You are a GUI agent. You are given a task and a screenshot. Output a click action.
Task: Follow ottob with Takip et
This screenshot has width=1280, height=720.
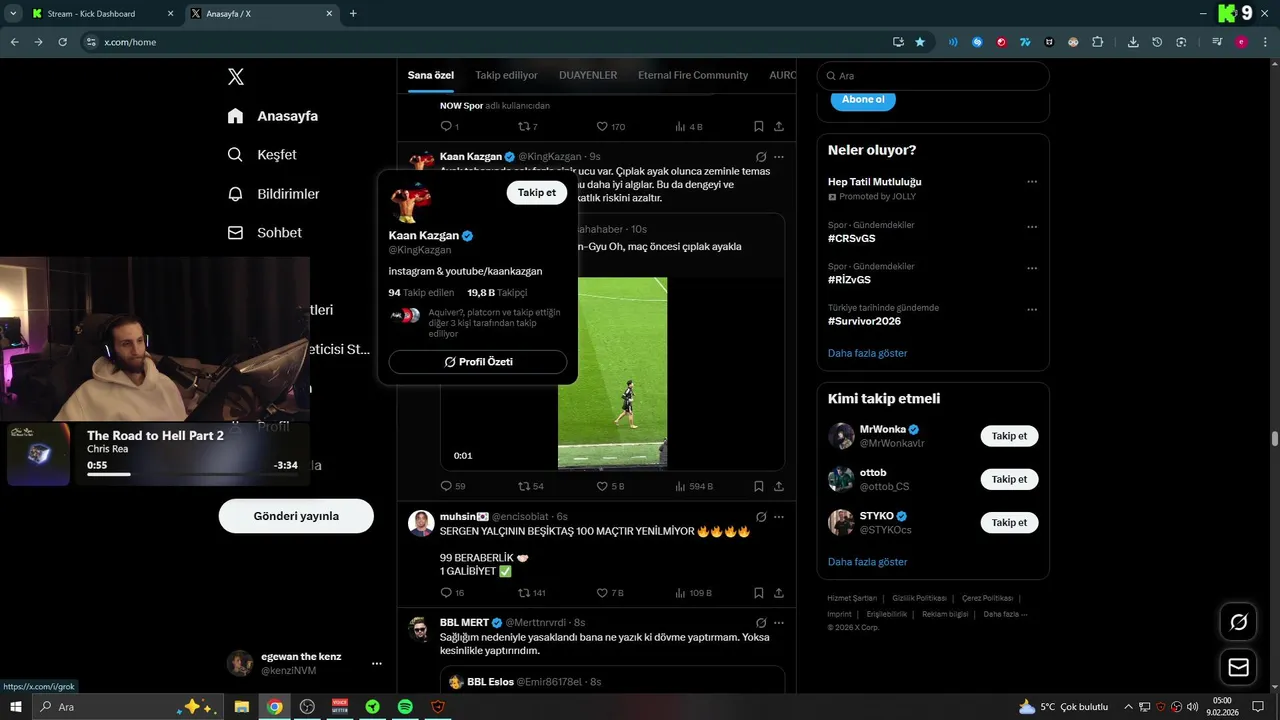1009,479
